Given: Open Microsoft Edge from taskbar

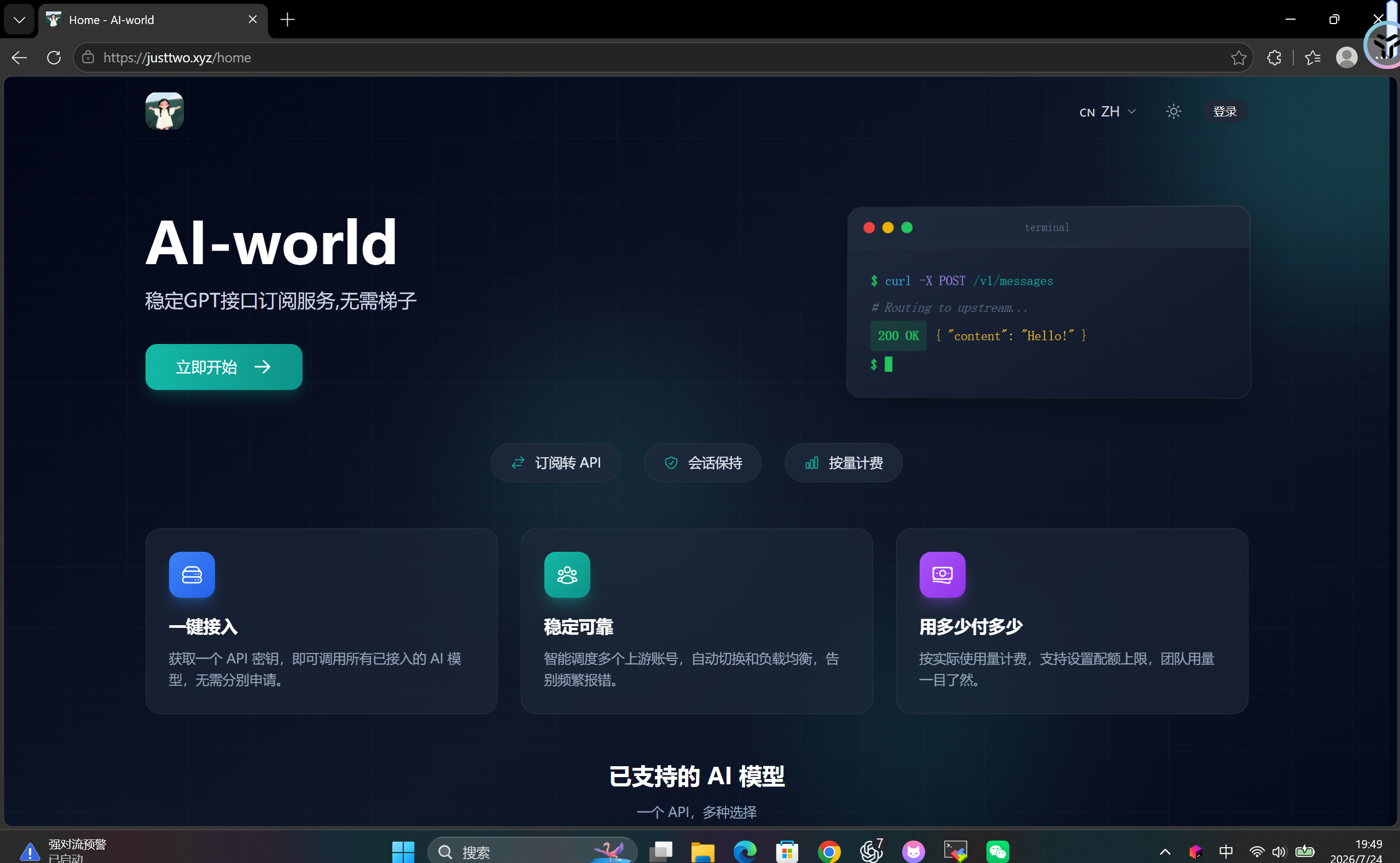Looking at the screenshot, I should (745, 852).
